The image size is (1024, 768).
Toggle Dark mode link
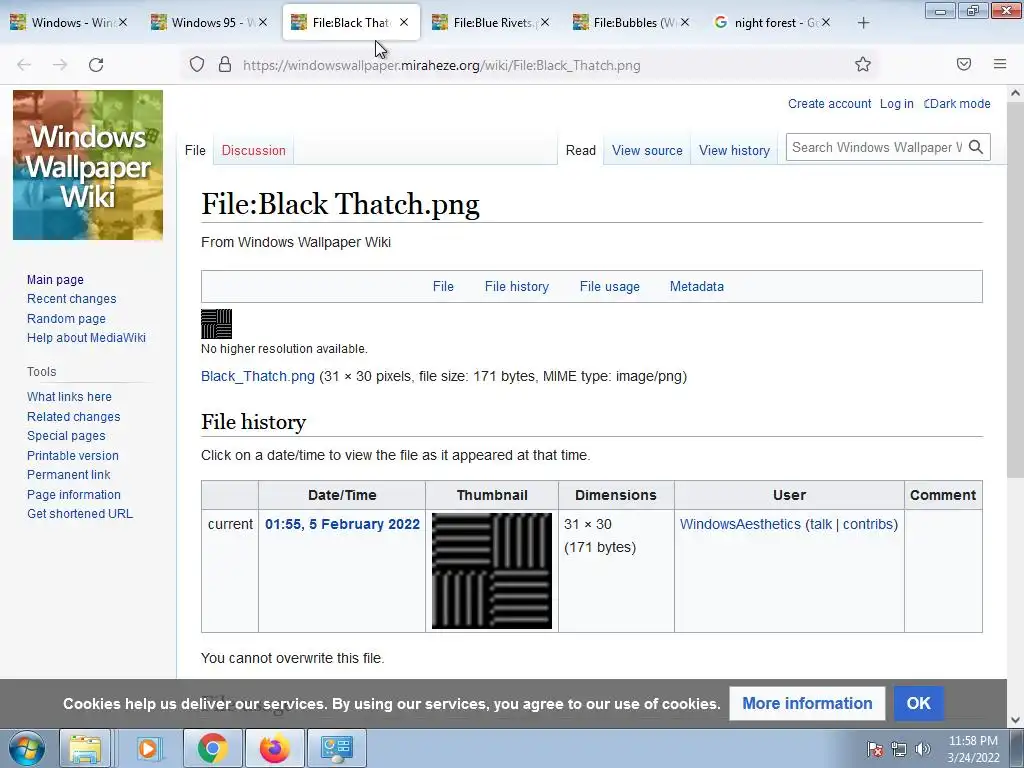[x=957, y=103]
